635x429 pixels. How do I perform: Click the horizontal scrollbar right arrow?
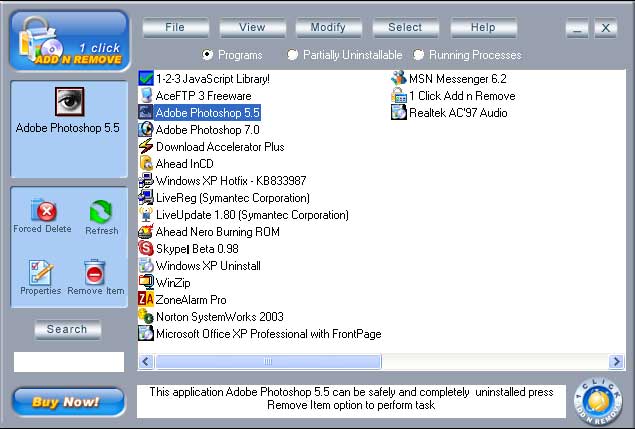click(616, 361)
